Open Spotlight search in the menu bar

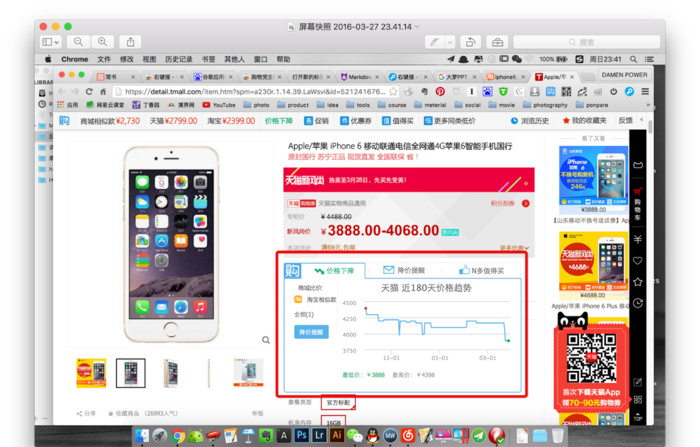tap(633, 59)
